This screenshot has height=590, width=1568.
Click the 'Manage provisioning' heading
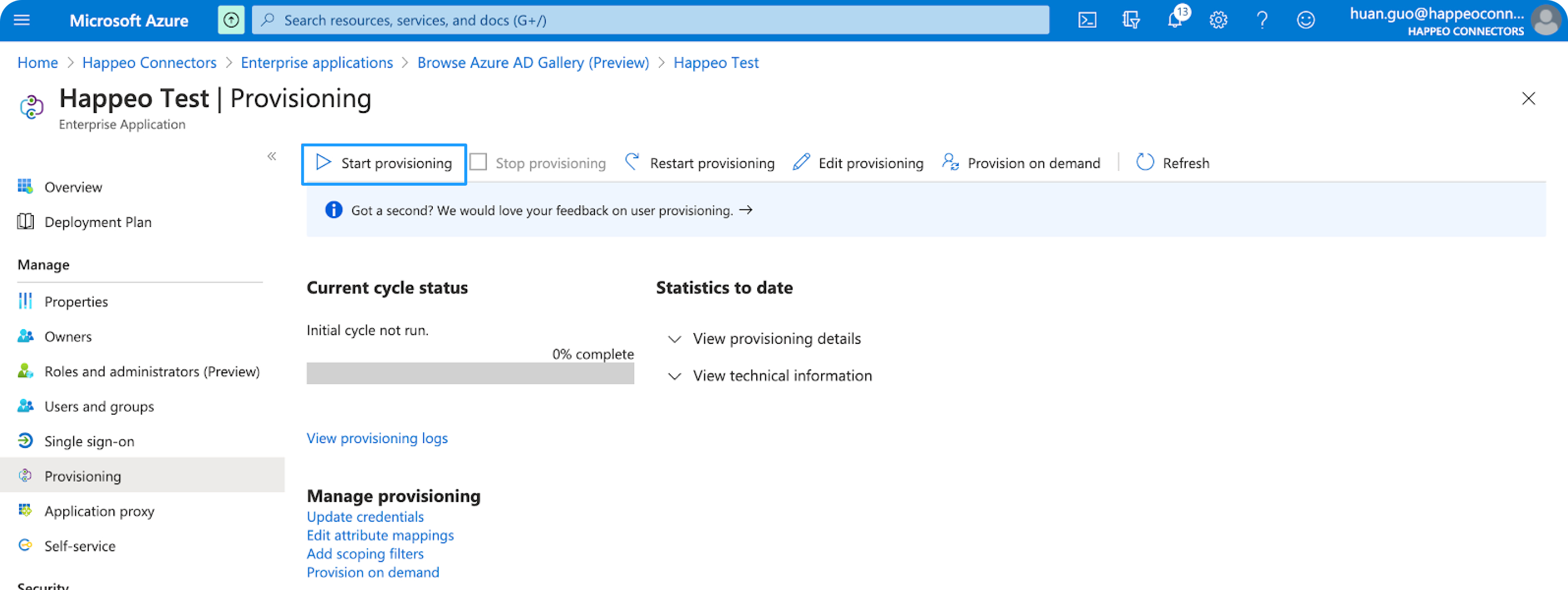(393, 496)
